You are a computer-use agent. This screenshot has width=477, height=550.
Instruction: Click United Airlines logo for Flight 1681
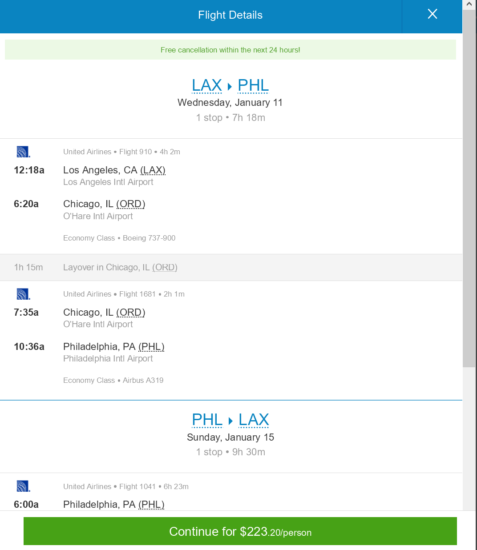point(23,294)
